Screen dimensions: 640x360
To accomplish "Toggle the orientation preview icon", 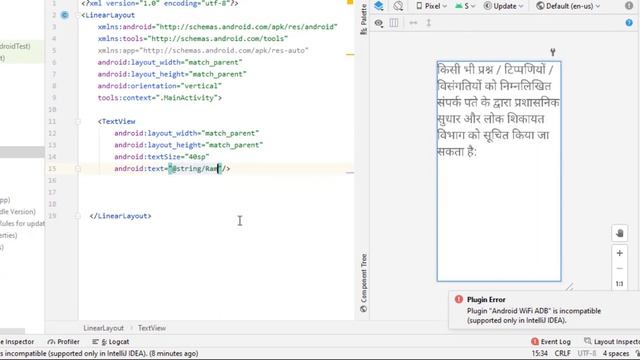I will click(x=398, y=6).
